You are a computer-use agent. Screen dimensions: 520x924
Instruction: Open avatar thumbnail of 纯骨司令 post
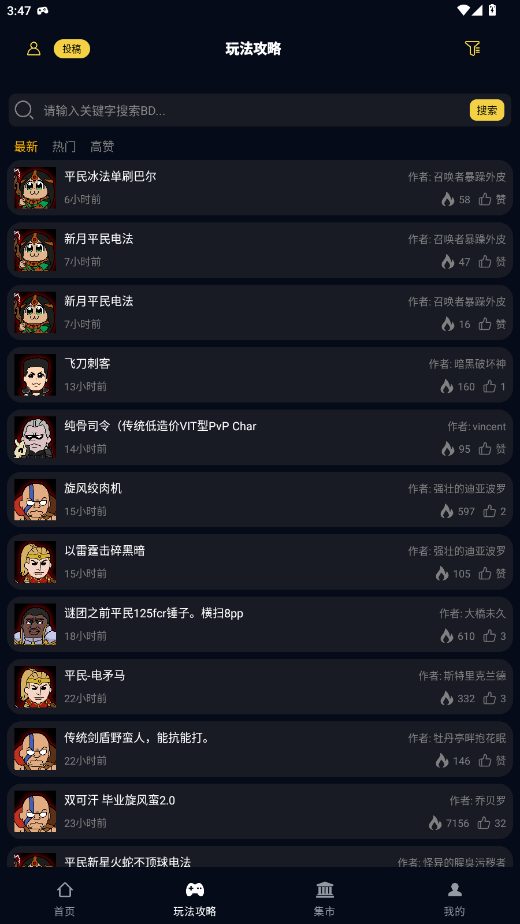point(35,437)
